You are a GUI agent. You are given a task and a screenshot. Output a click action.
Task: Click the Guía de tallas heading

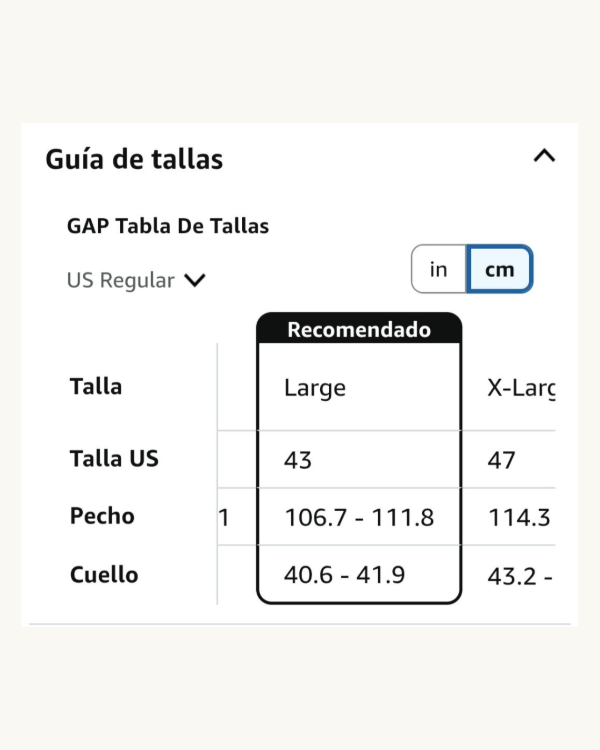[x=134, y=159]
